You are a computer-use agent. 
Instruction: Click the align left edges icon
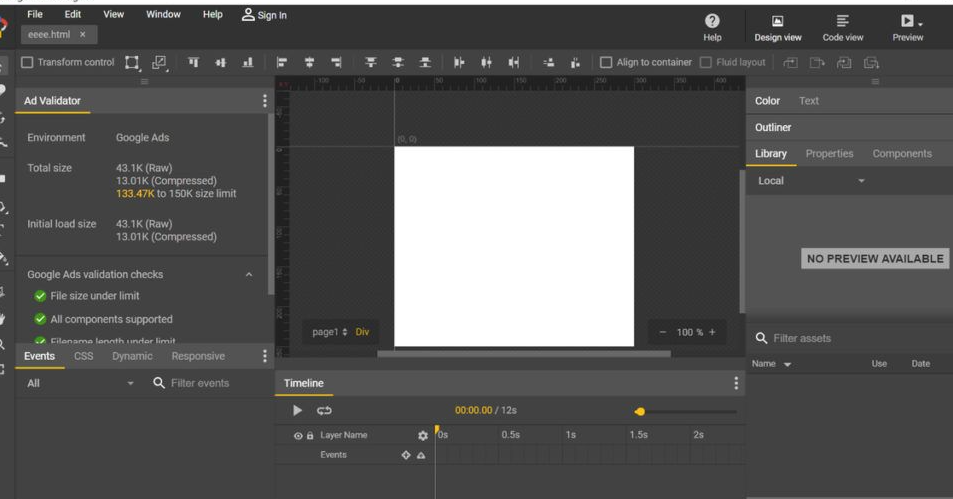point(281,63)
